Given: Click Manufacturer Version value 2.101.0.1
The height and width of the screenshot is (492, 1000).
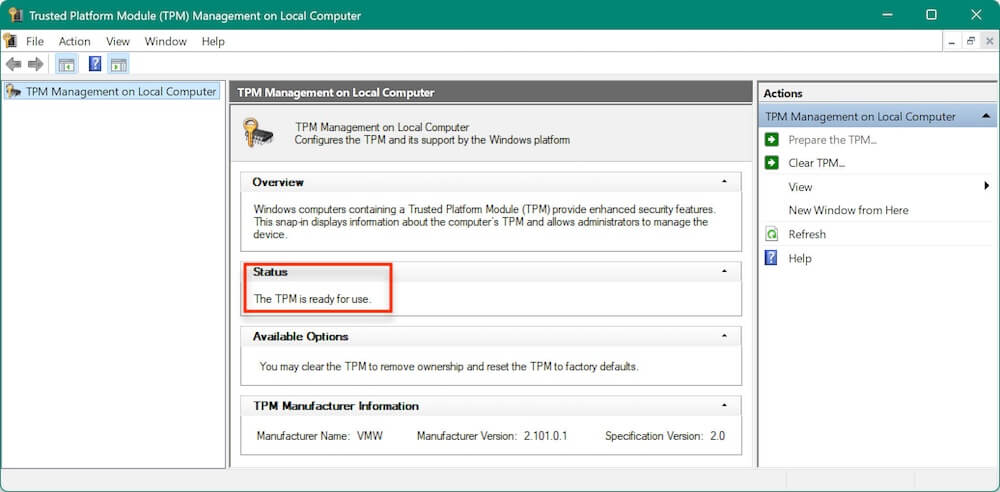Looking at the screenshot, I should point(545,436).
